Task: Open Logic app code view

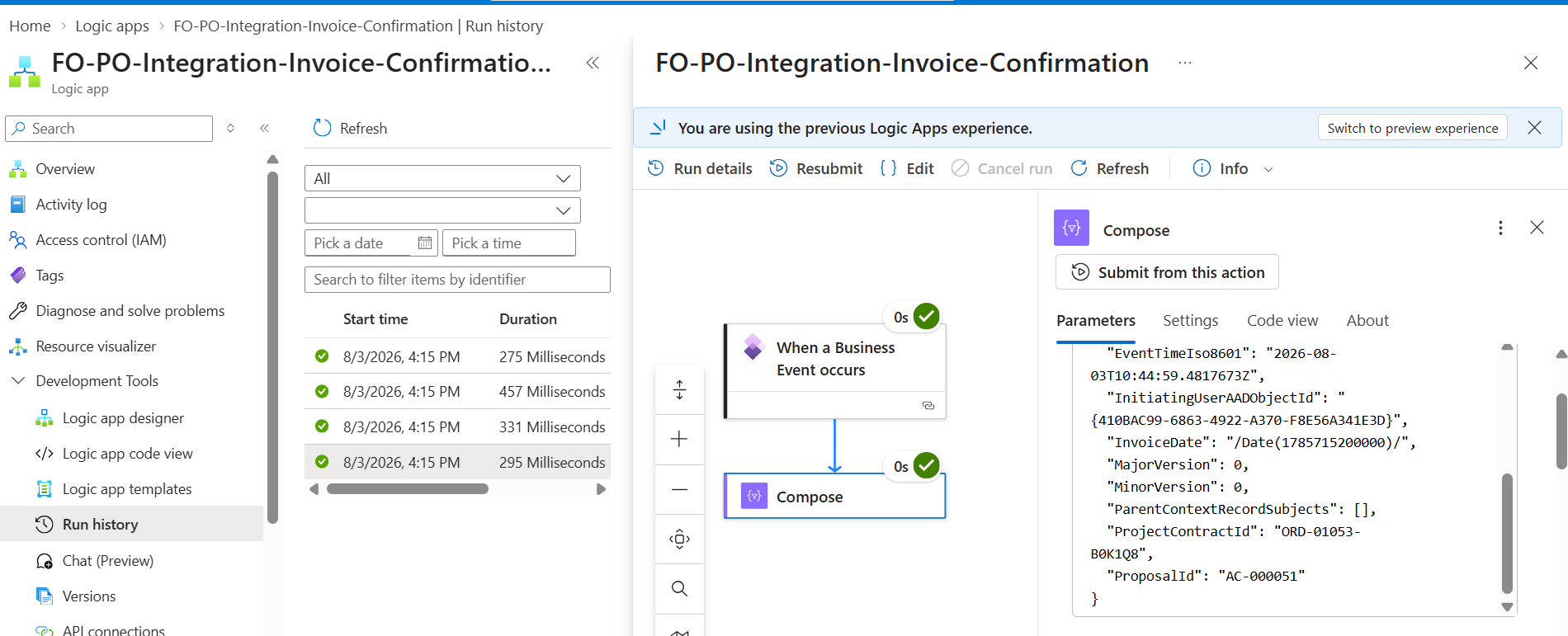Action: pos(127,454)
